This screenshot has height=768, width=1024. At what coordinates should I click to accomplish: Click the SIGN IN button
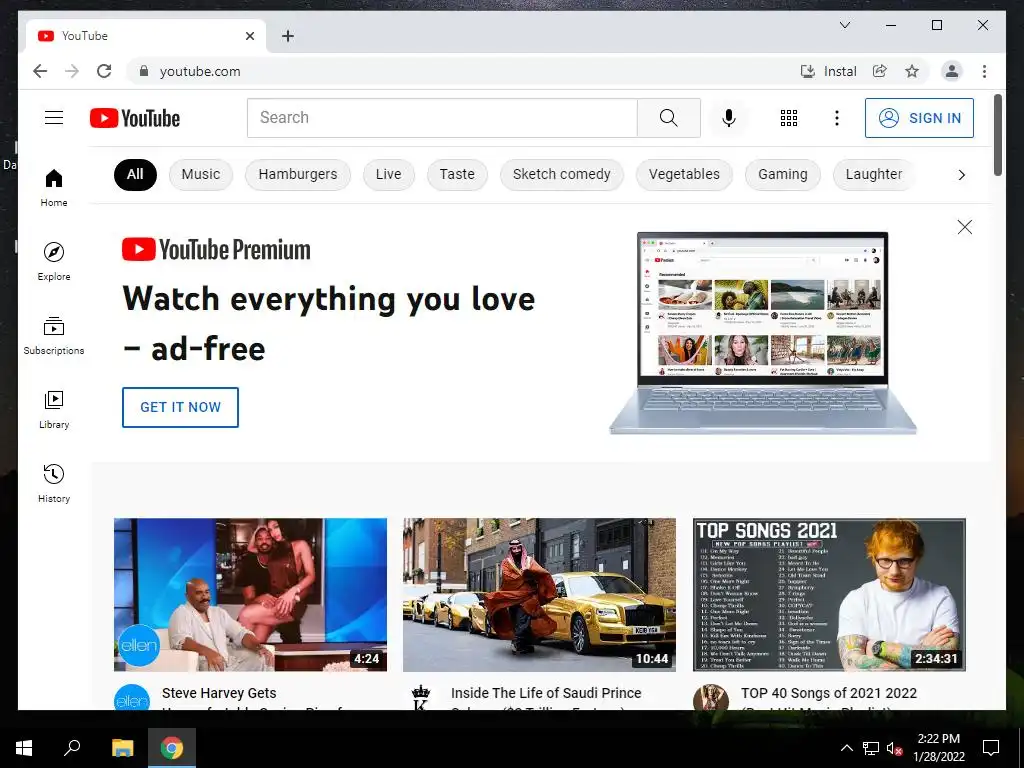coord(919,118)
